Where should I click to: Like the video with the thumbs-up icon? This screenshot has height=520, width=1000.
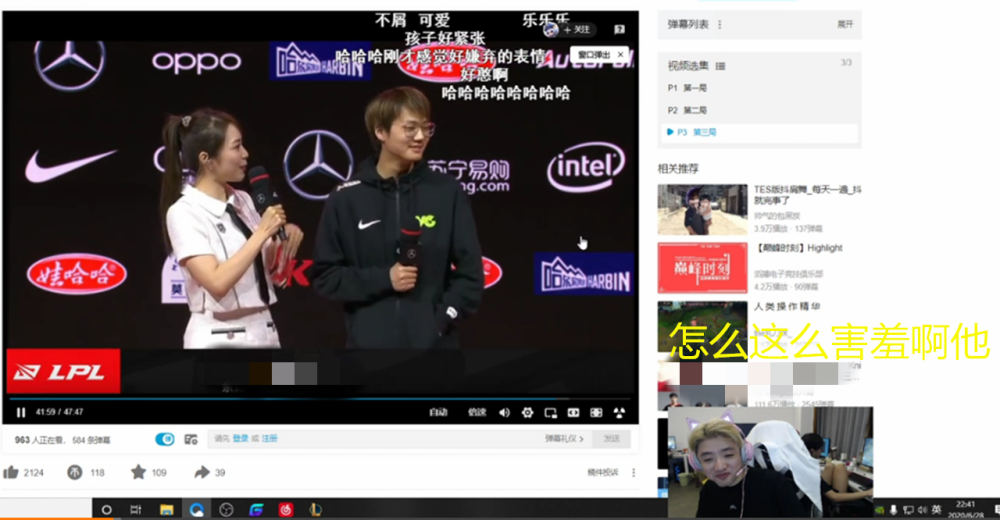coord(11,472)
